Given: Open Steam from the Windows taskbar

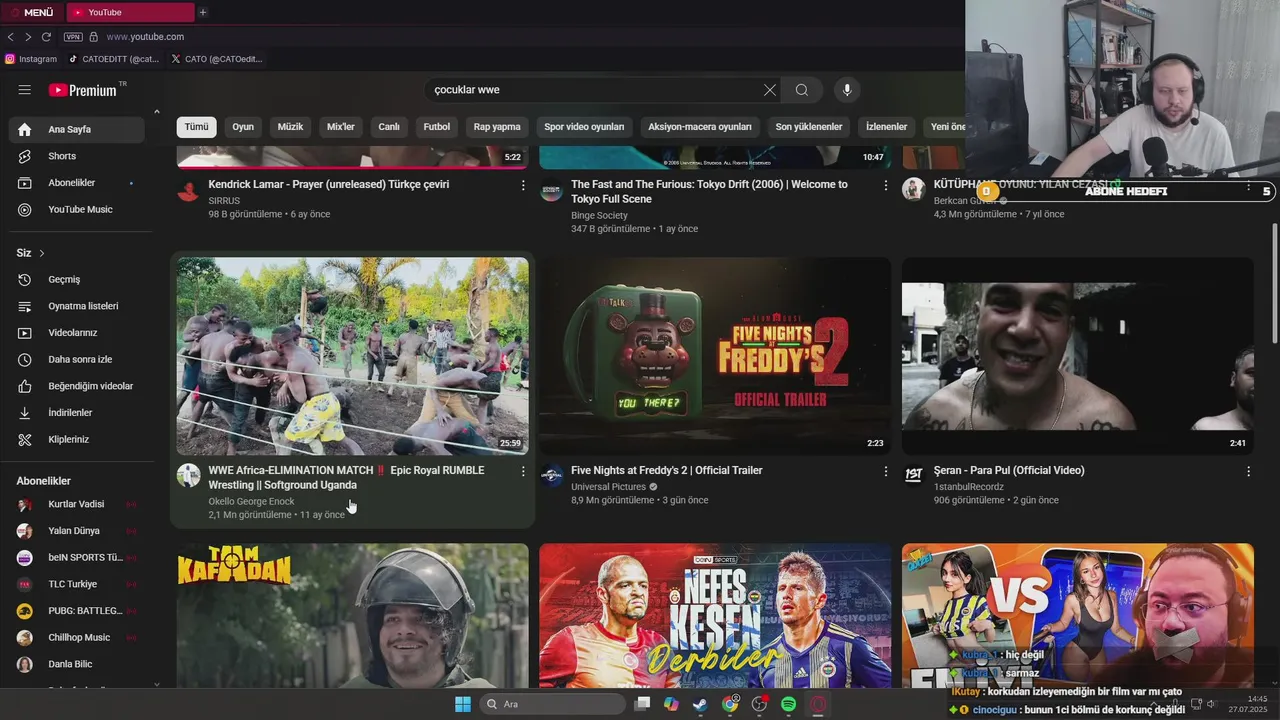Looking at the screenshot, I should [x=700, y=704].
